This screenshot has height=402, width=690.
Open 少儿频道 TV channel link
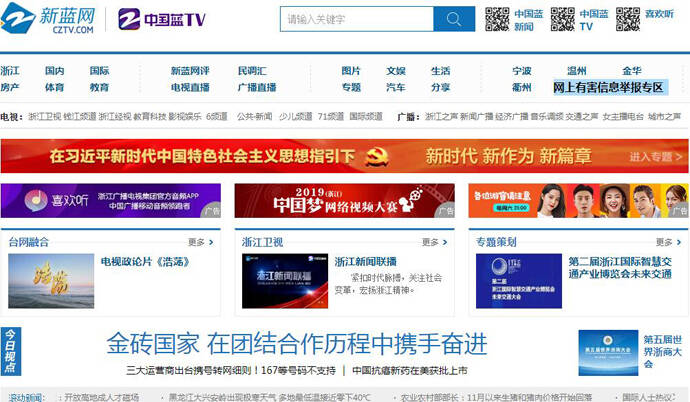coord(295,117)
